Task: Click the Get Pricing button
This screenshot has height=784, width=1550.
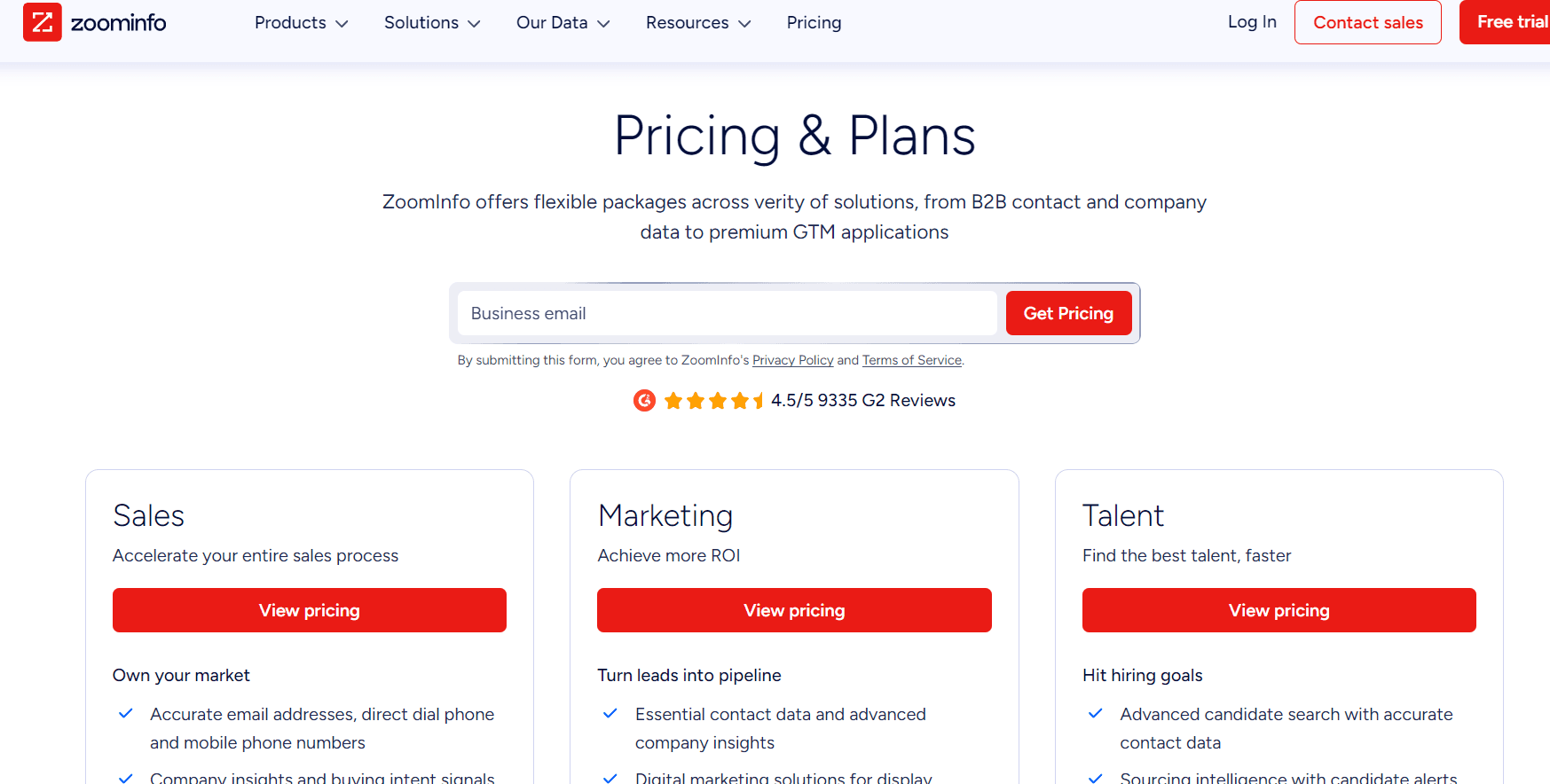Action: 1068,313
